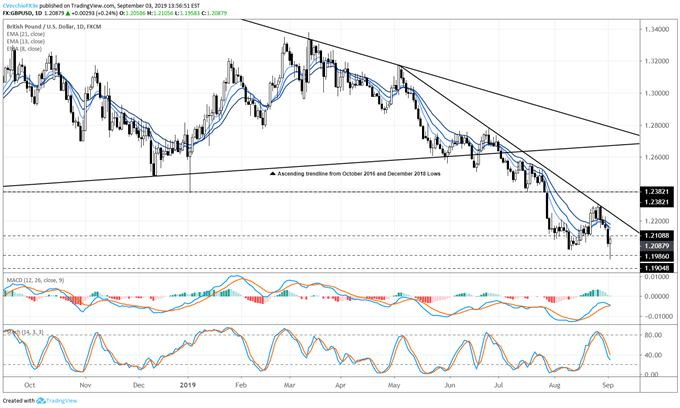Open the 'Created with TradingView' link
Screen dimensions: 680x408
click(x=40, y=401)
